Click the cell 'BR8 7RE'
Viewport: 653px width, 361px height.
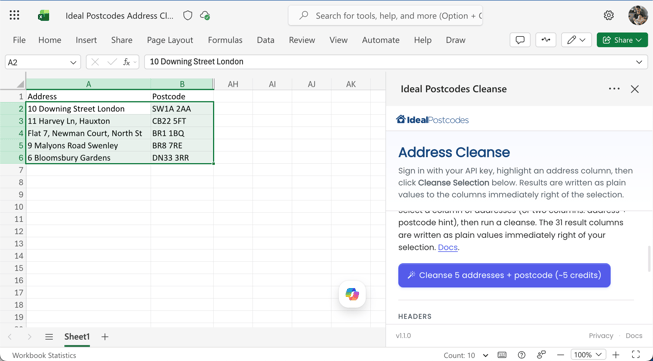tap(182, 146)
